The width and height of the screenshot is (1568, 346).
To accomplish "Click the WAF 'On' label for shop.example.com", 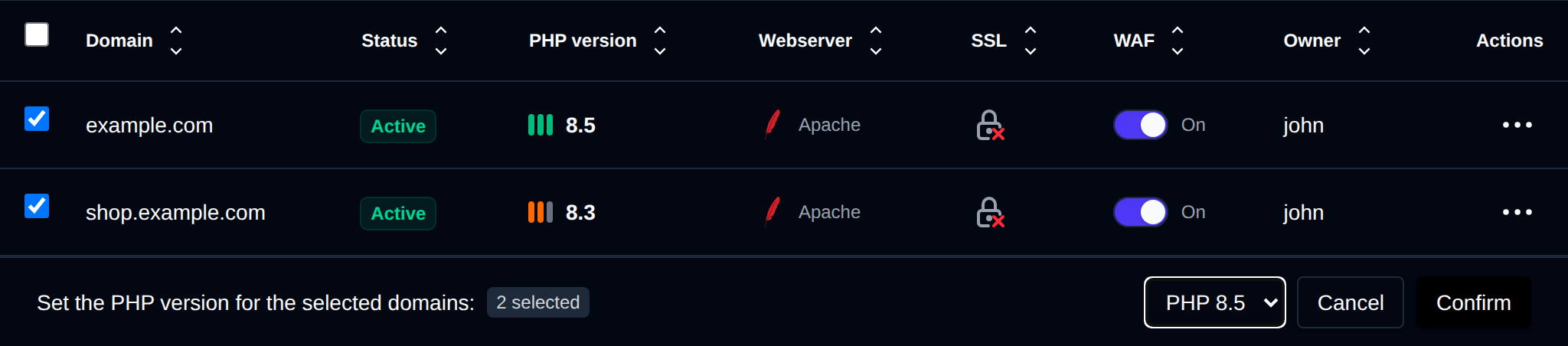I will click(1193, 212).
